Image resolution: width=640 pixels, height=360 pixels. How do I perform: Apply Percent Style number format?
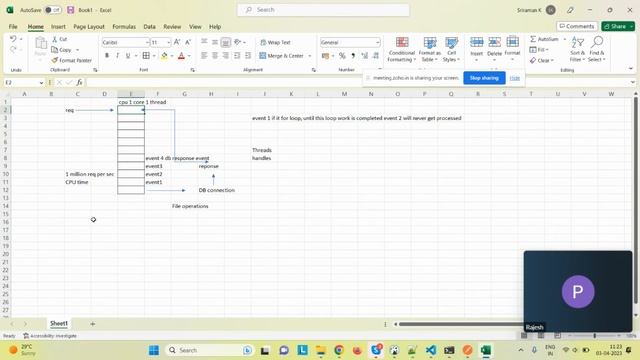point(342,56)
